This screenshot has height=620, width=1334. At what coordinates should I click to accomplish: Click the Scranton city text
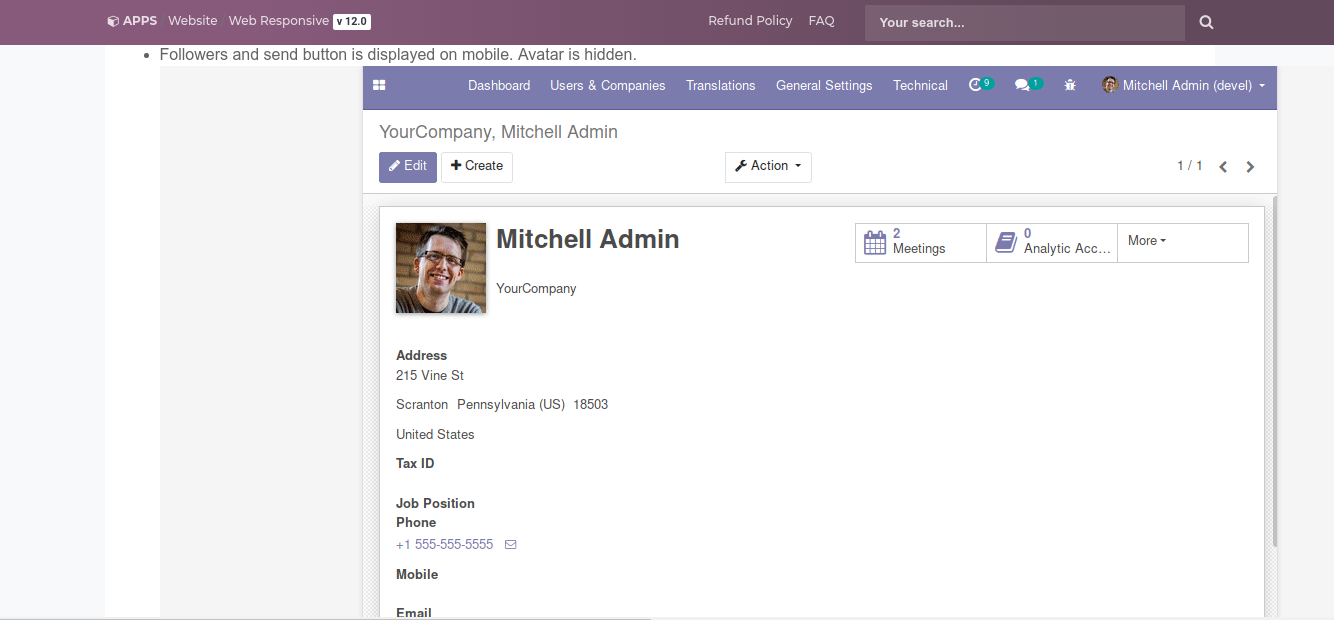422,405
